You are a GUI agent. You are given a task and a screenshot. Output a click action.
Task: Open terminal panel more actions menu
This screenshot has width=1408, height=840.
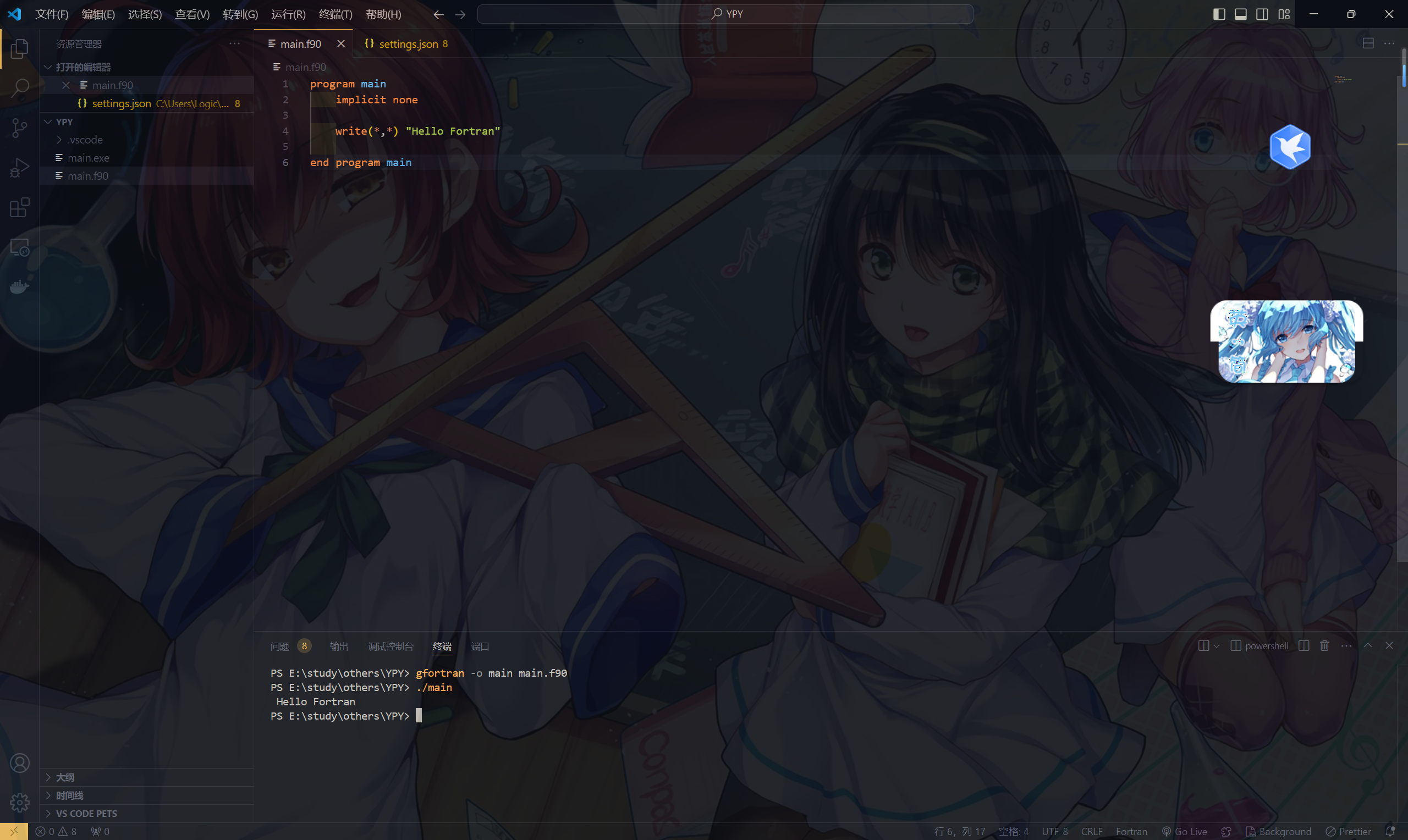tap(1346, 646)
